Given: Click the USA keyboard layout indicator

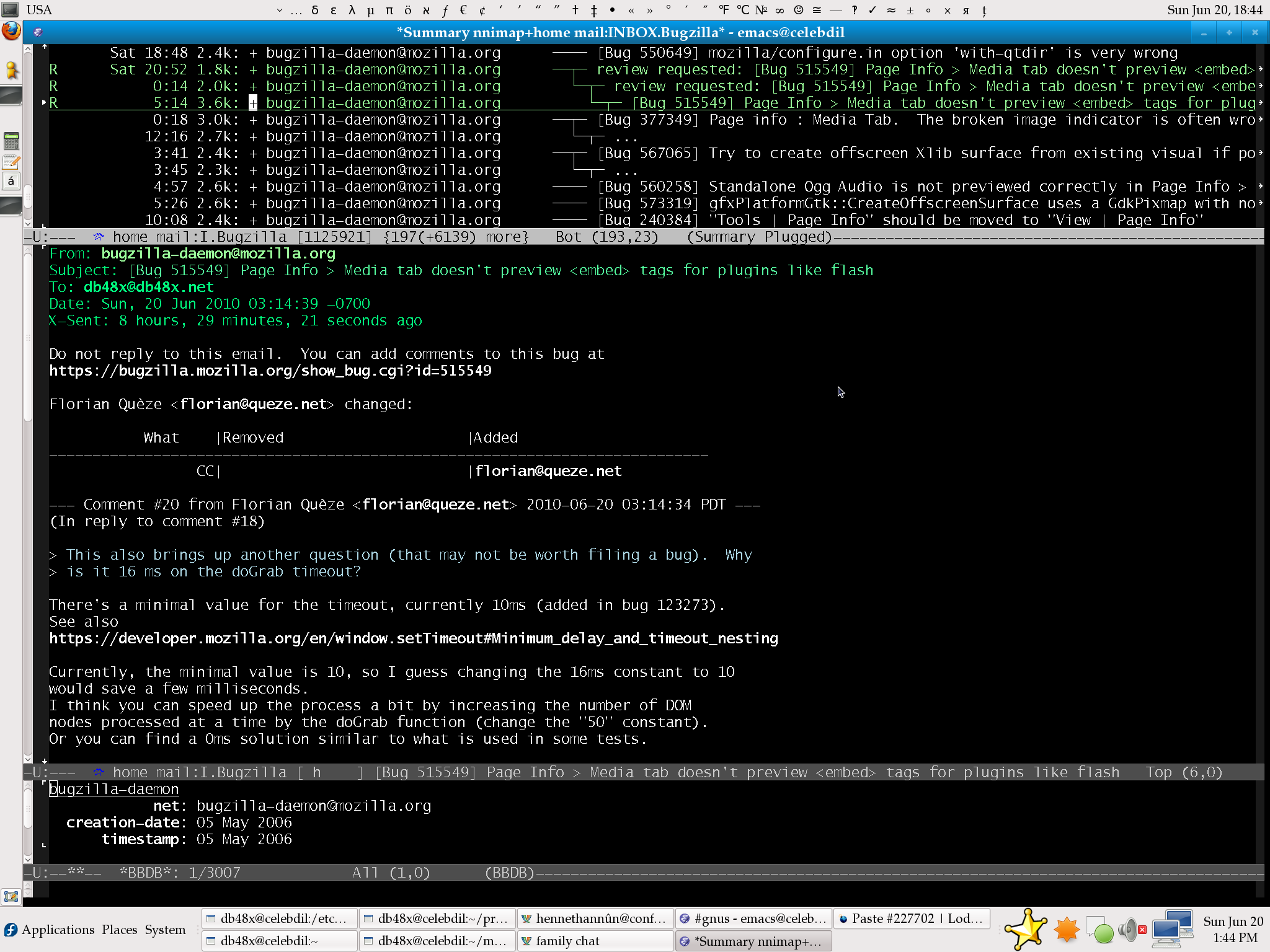Looking at the screenshot, I should [39, 10].
